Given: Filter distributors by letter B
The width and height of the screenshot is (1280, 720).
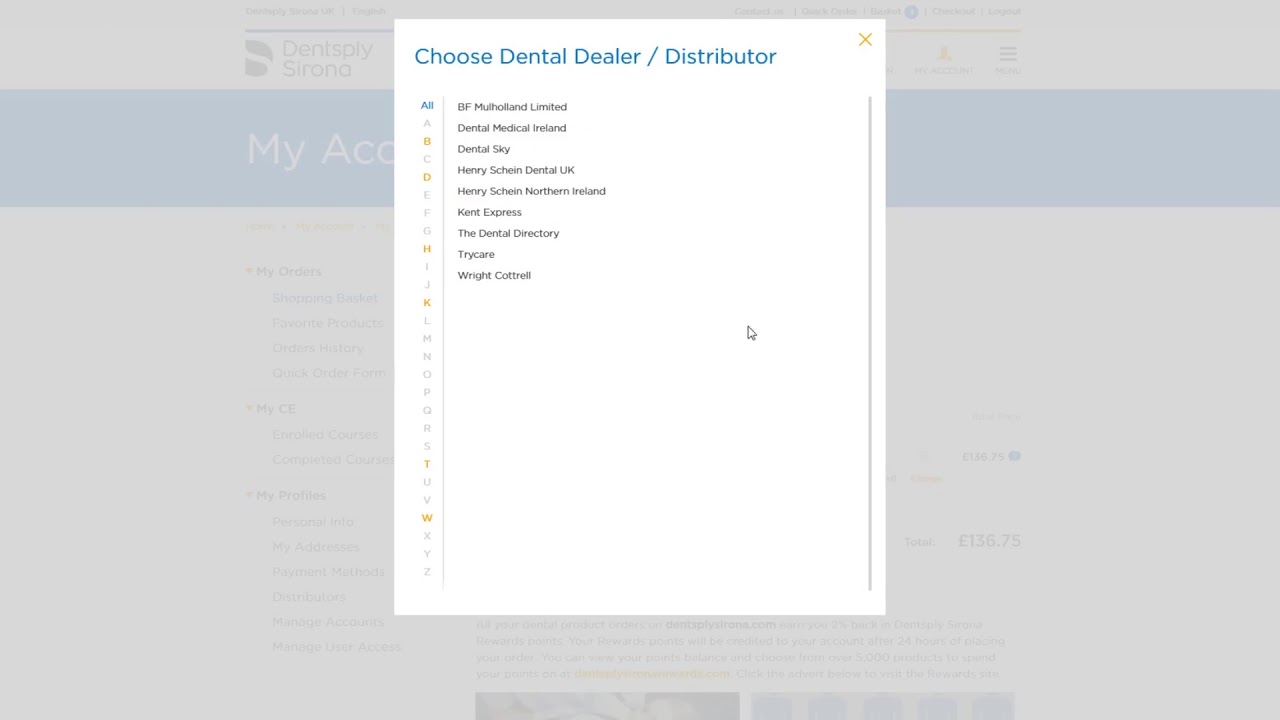Looking at the screenshot, I should [427, 141].
